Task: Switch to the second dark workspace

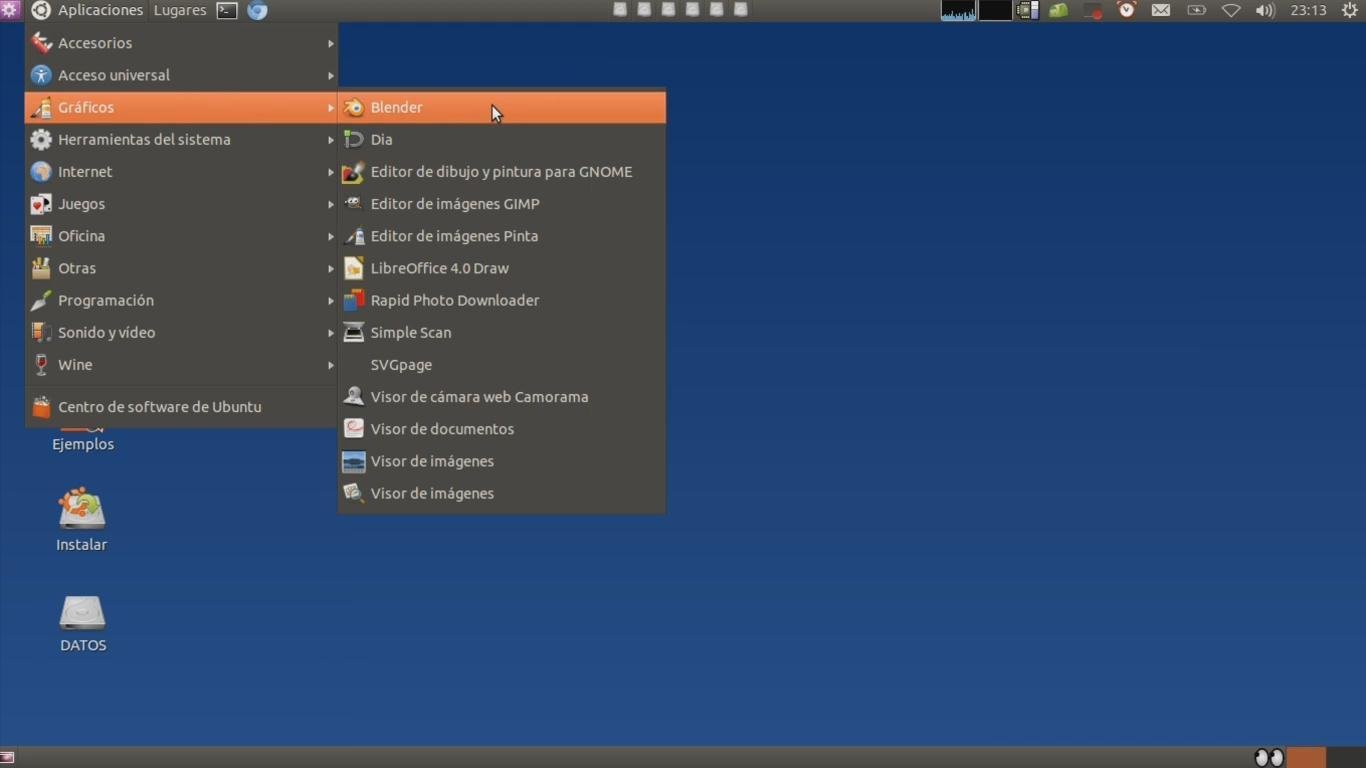Action: click(1346, 757)
